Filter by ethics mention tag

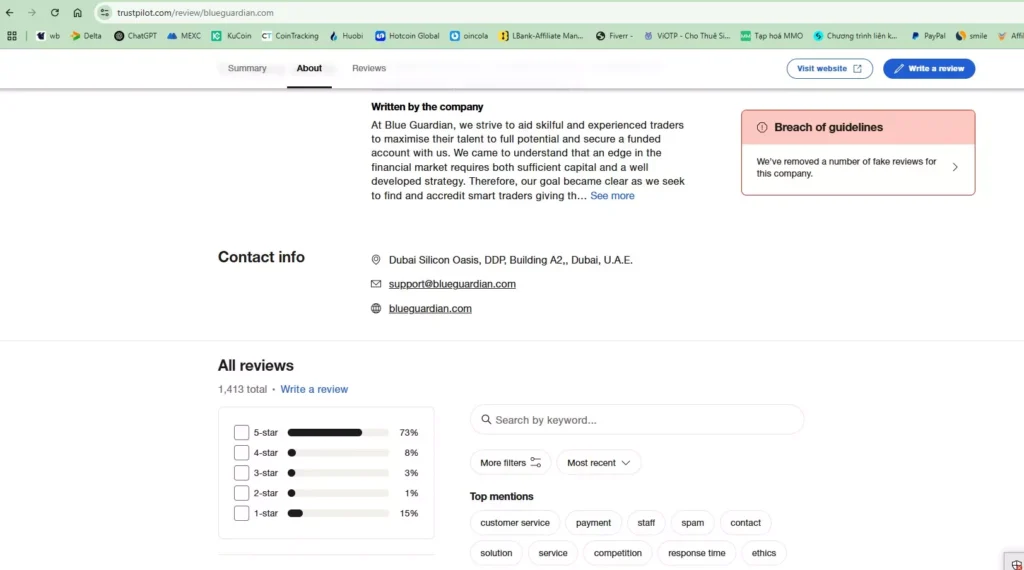pyautogui.click(x=763, y=552)
